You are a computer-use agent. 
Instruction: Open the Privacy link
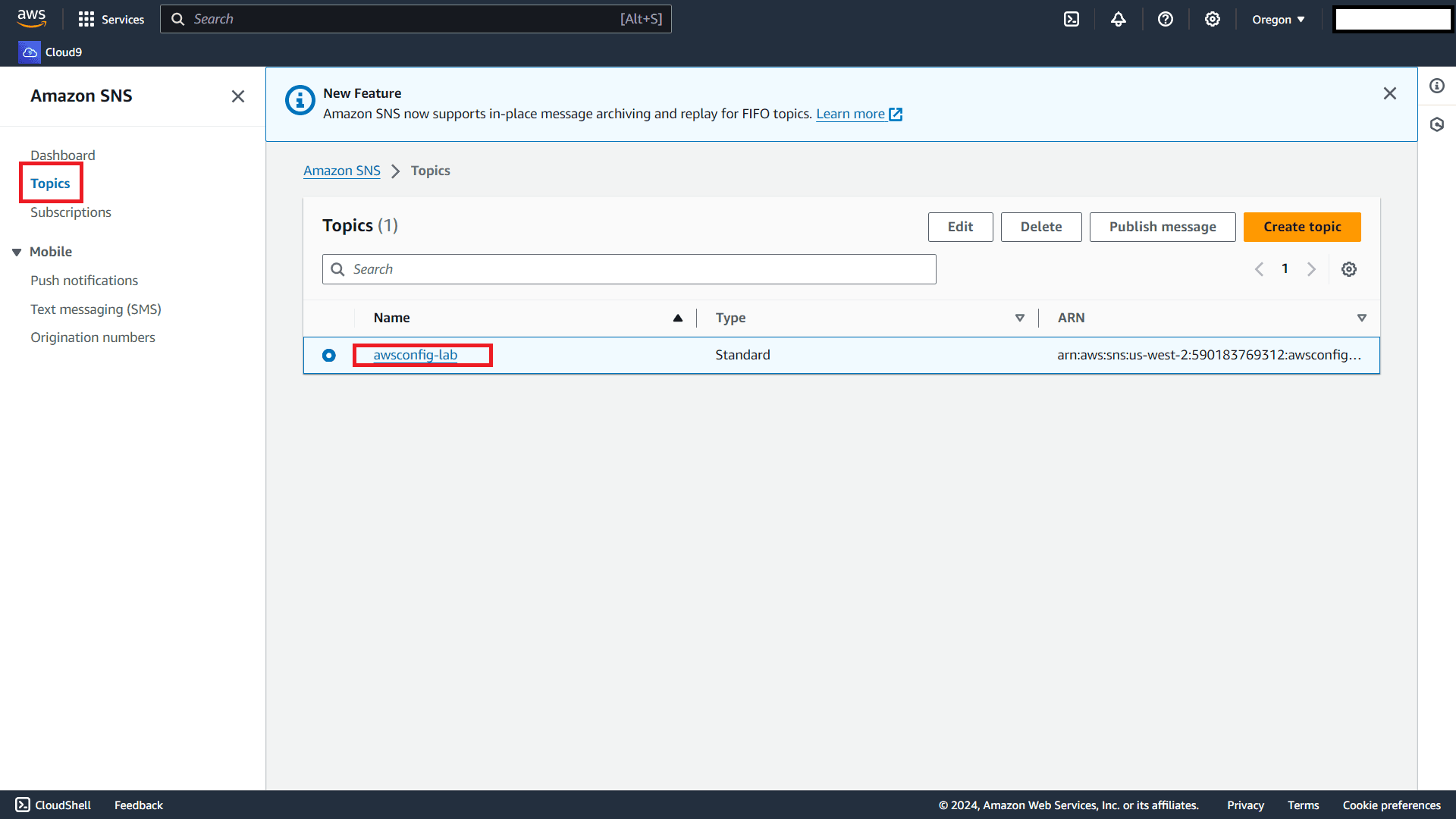point(1245,805)
